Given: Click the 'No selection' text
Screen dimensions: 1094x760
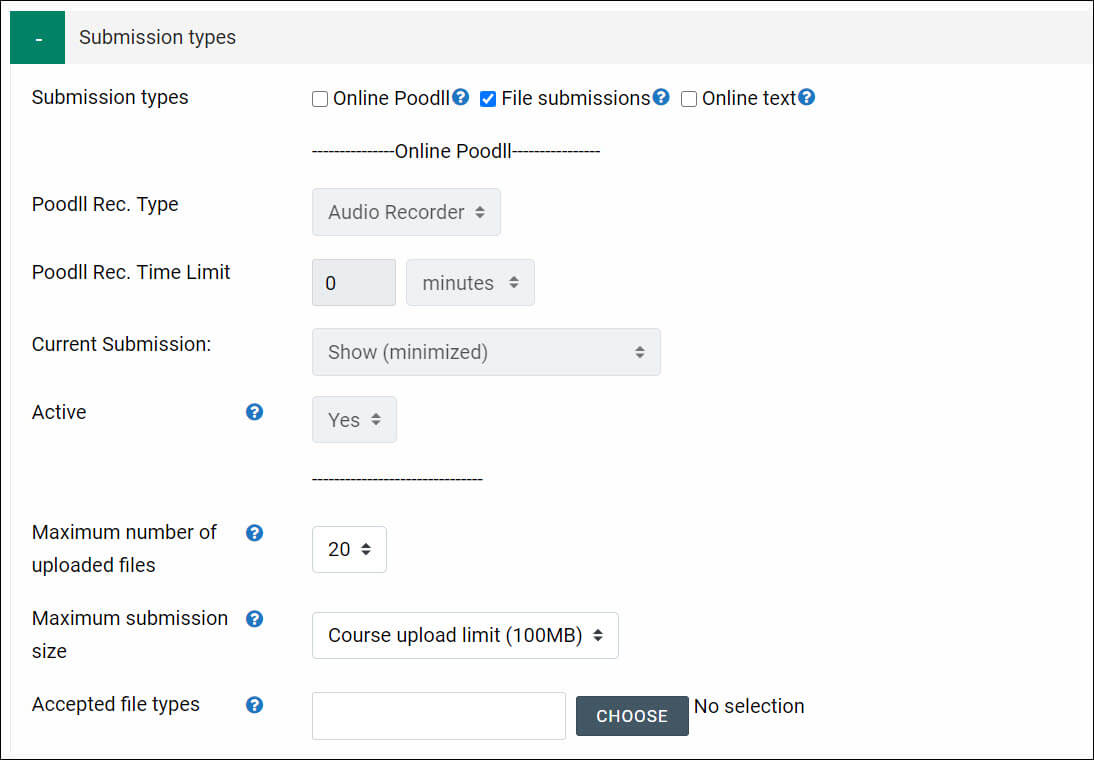Looking at the screenshot, I should 749,706.
